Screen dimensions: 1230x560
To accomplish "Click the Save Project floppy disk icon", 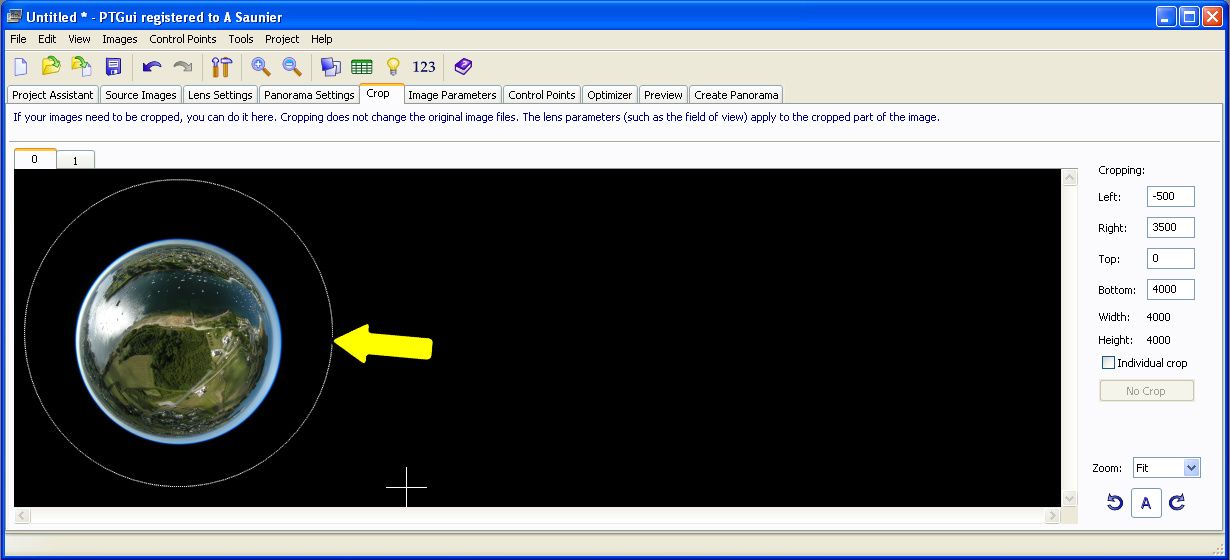I will 113,67.
